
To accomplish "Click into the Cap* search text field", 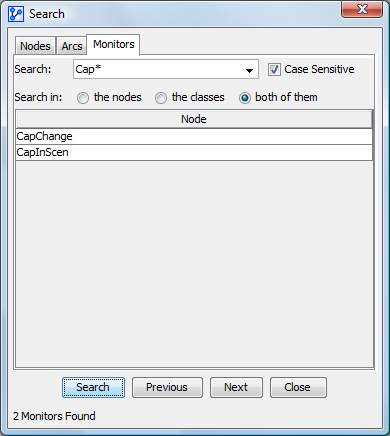I will click(x=158, y=69).
